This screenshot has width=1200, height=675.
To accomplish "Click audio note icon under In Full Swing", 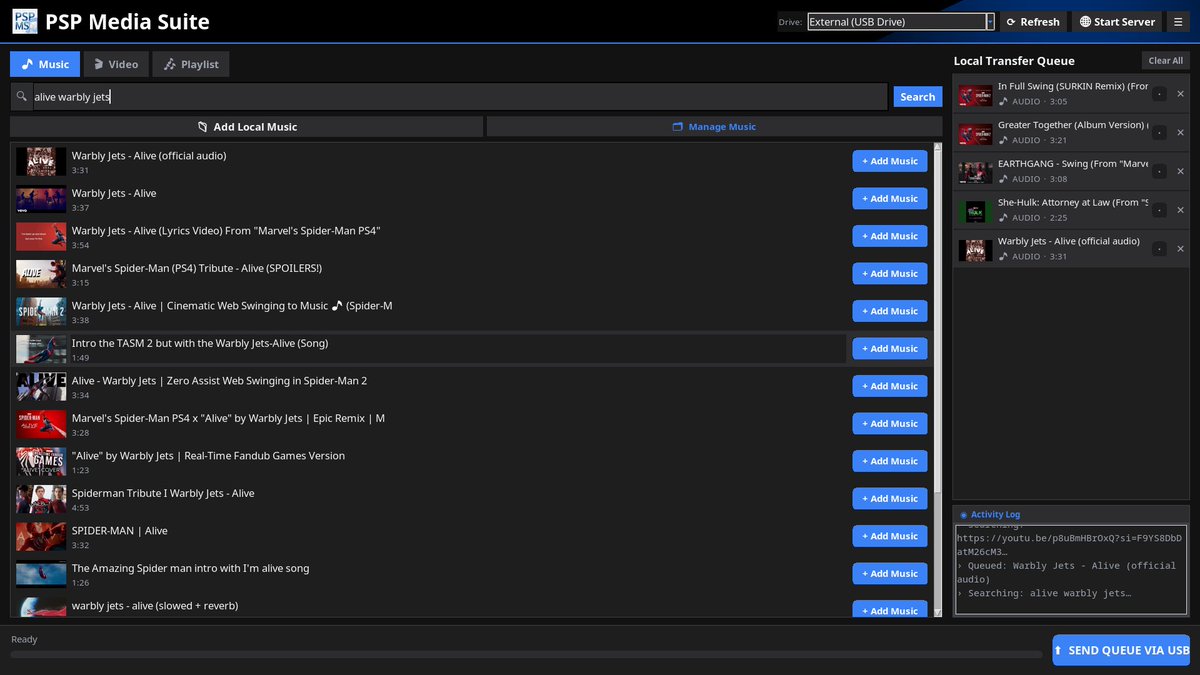I will click(x=1003, y=102).
